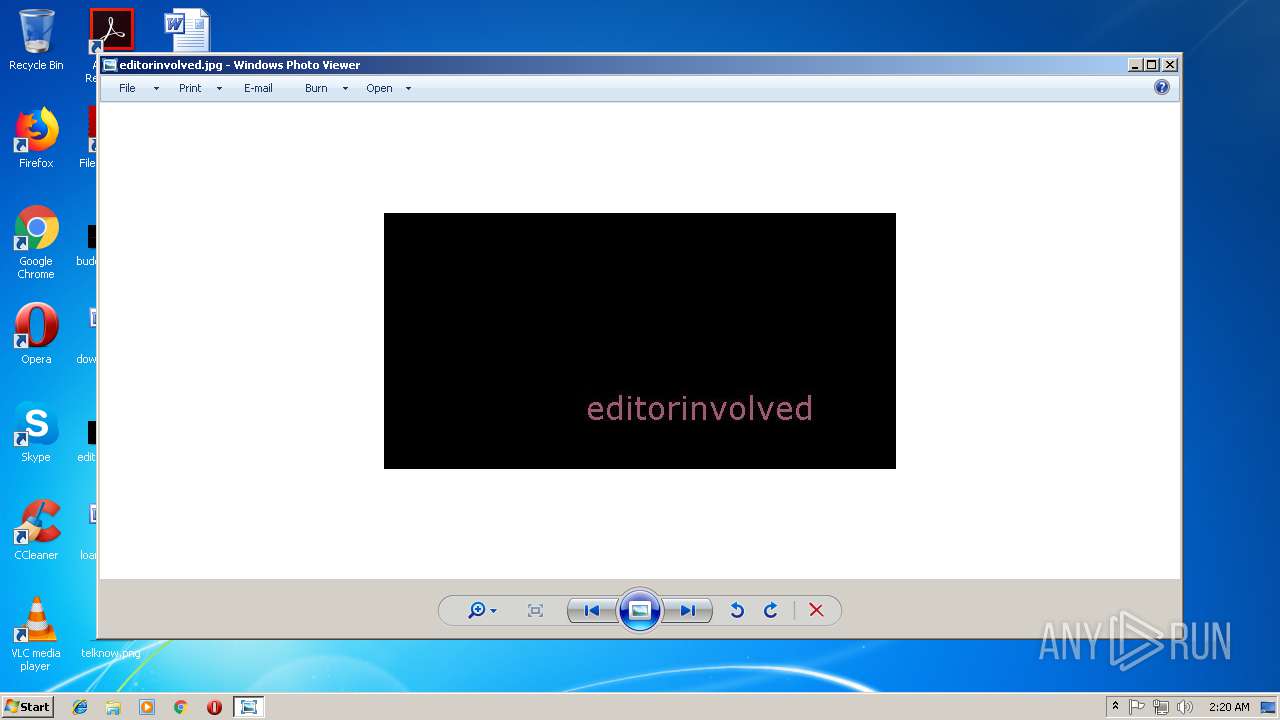Select the VLC media player shortcut
The image size is (1280, 720).
(x=36, y=634)
